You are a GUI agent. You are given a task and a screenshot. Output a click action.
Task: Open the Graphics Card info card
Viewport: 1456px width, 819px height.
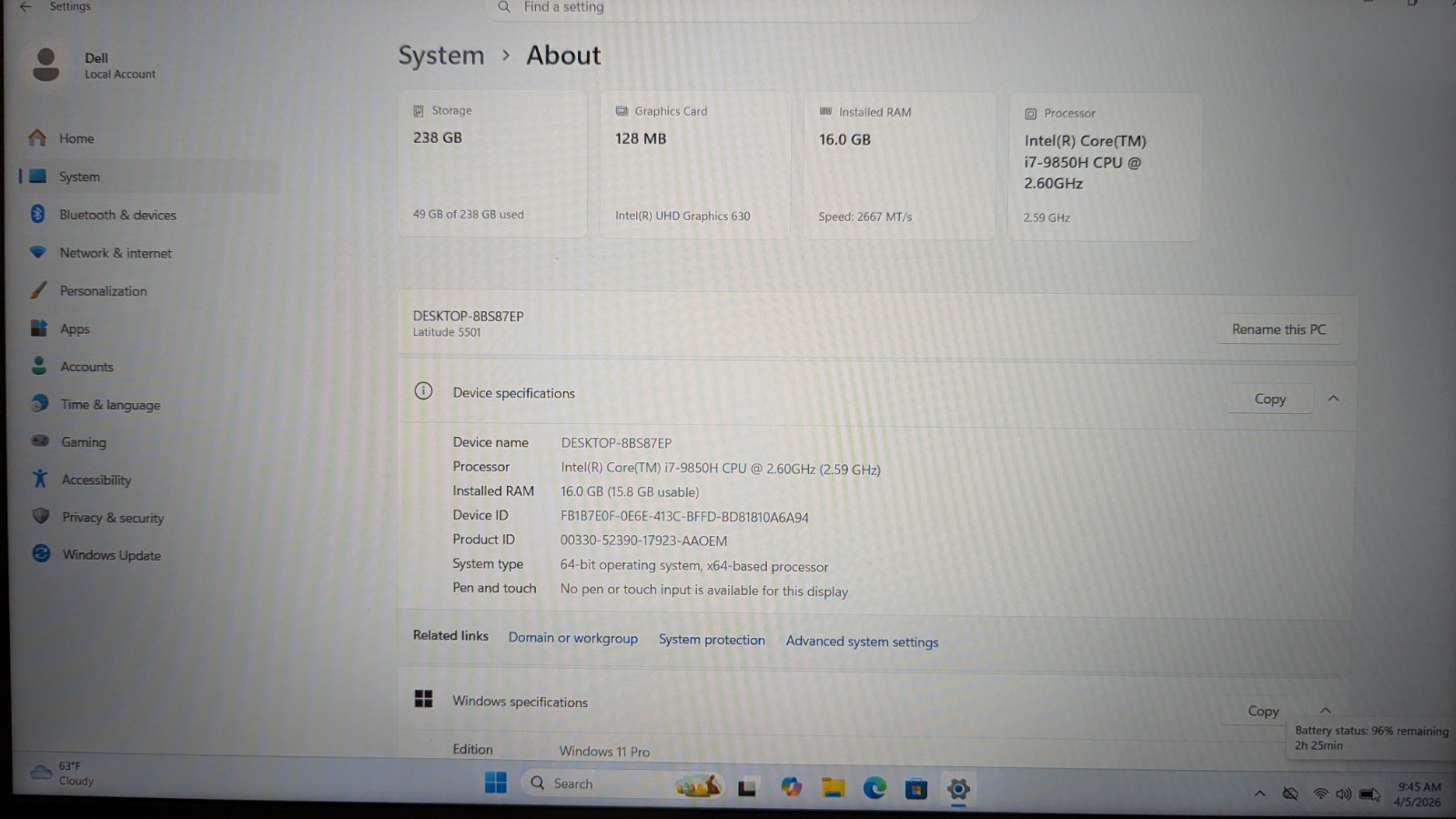694,165
